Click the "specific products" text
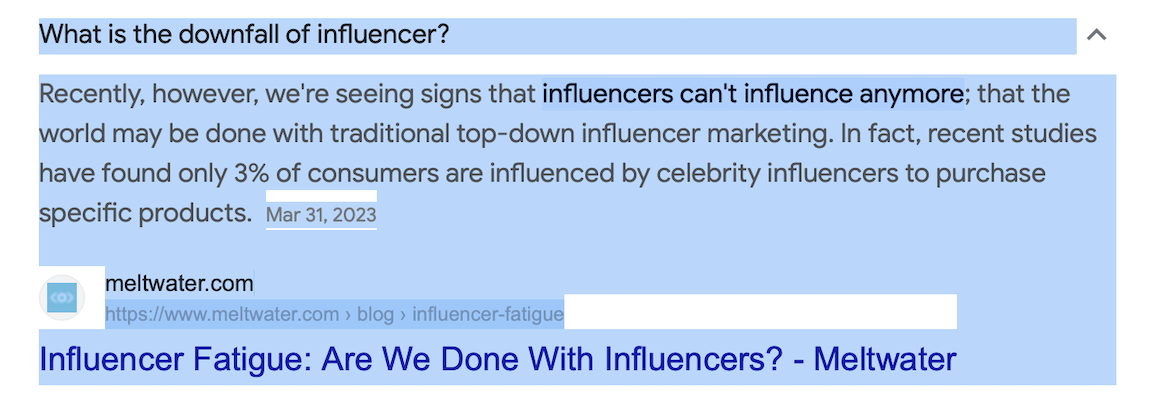The width and height of the screenshot is (1152, 420). 145,213
